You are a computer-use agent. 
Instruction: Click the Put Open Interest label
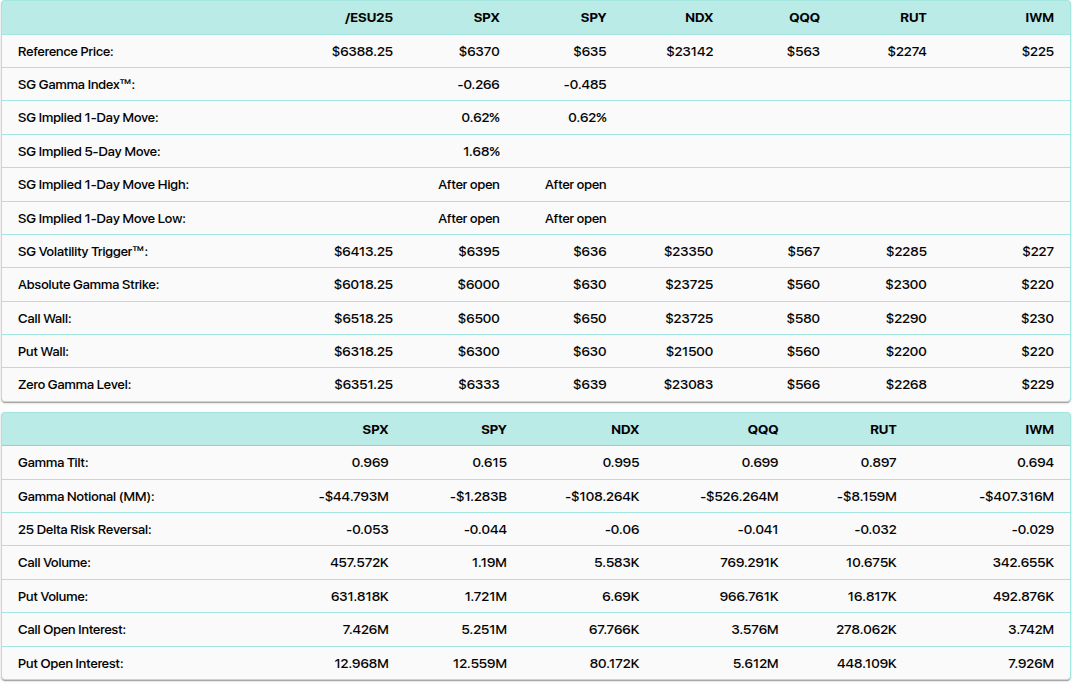(x=70, y=664)
